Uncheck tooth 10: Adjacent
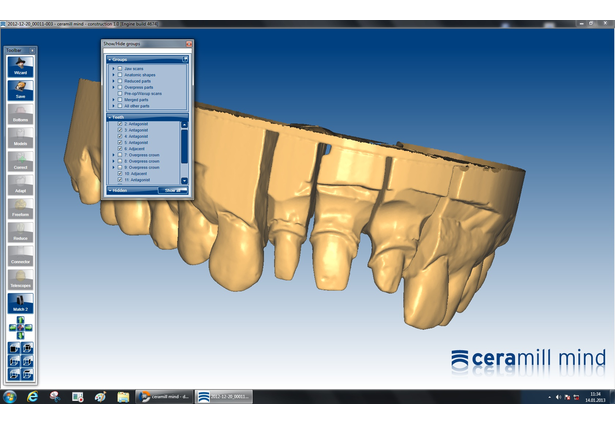 tap(120, 173)
